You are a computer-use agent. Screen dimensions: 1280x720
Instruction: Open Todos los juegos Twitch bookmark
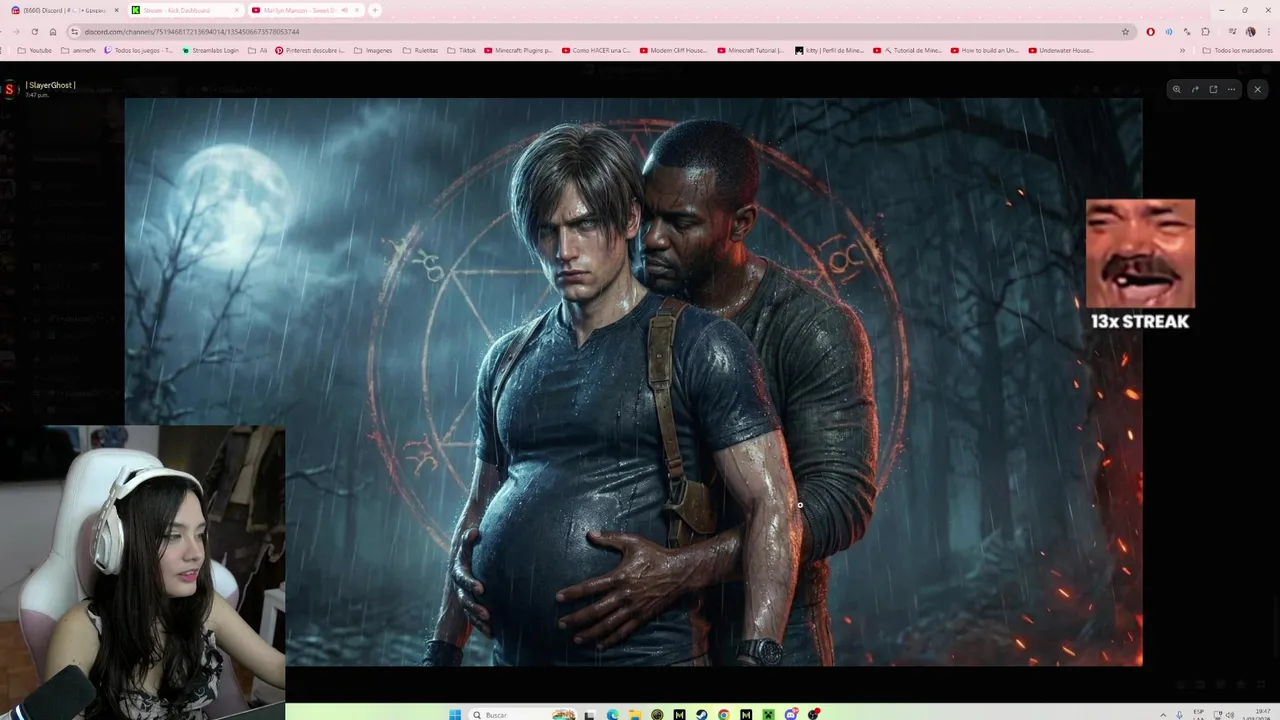tap(139, 50)
